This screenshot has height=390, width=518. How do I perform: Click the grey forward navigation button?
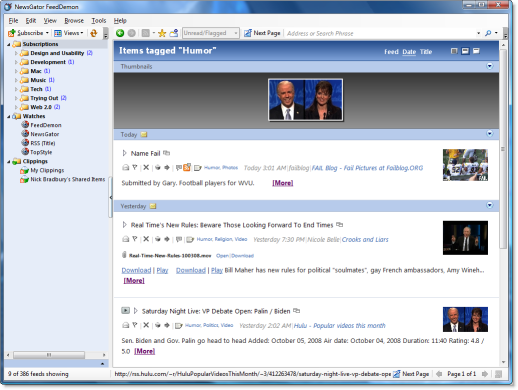(x=132, y=33)
